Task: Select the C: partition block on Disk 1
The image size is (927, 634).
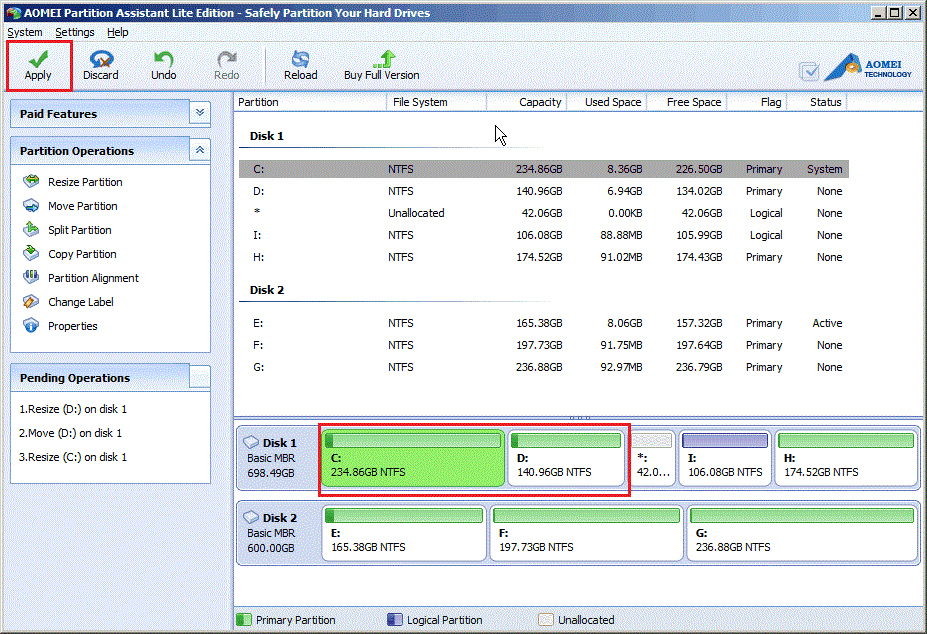Action: [413, 460]
